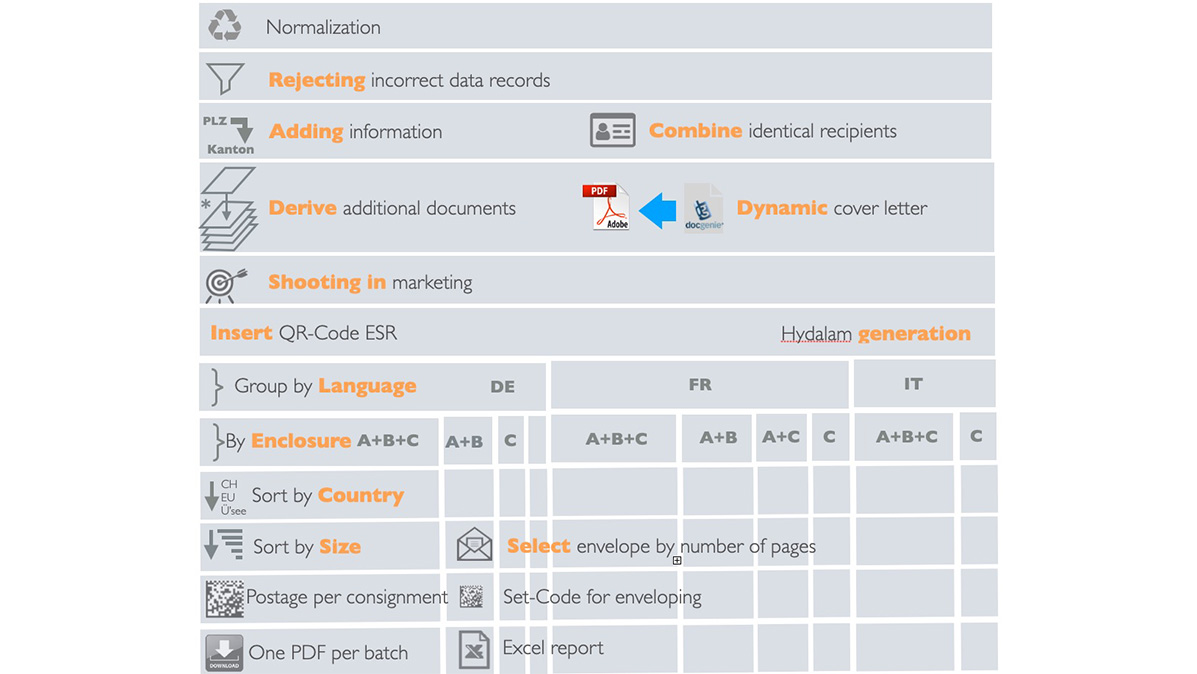Image resolution: width=1197 pixels, height=674 pixels.
Task: Select the FR language header
Action: (700, 384)
